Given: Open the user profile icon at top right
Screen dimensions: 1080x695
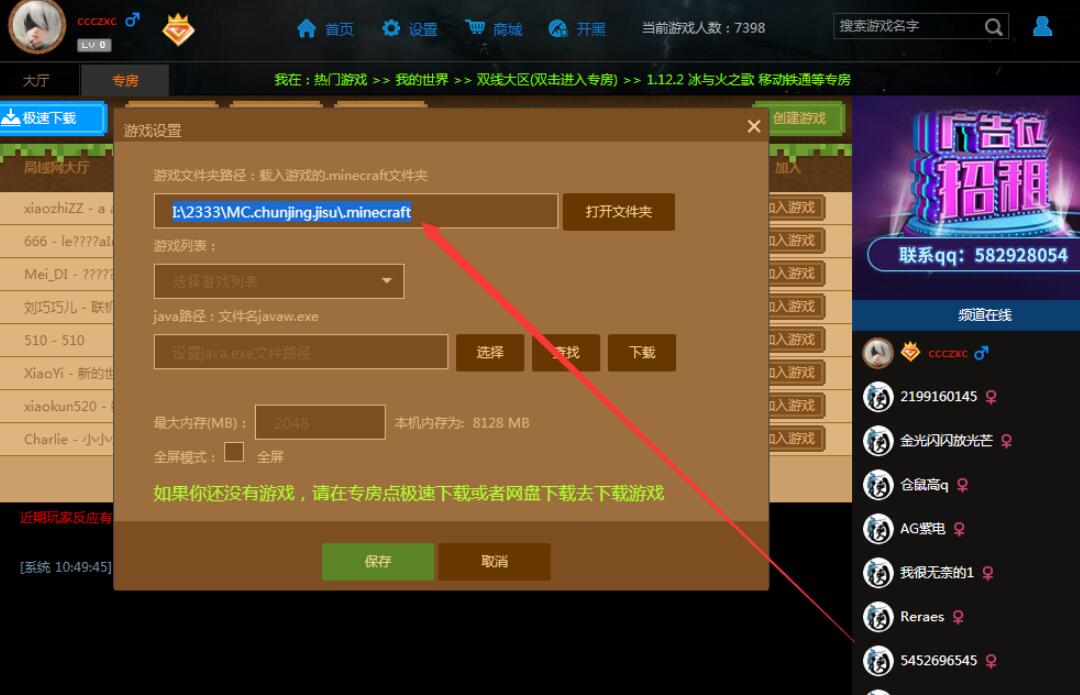Looking at the screenshot, I should point(1042,26).
